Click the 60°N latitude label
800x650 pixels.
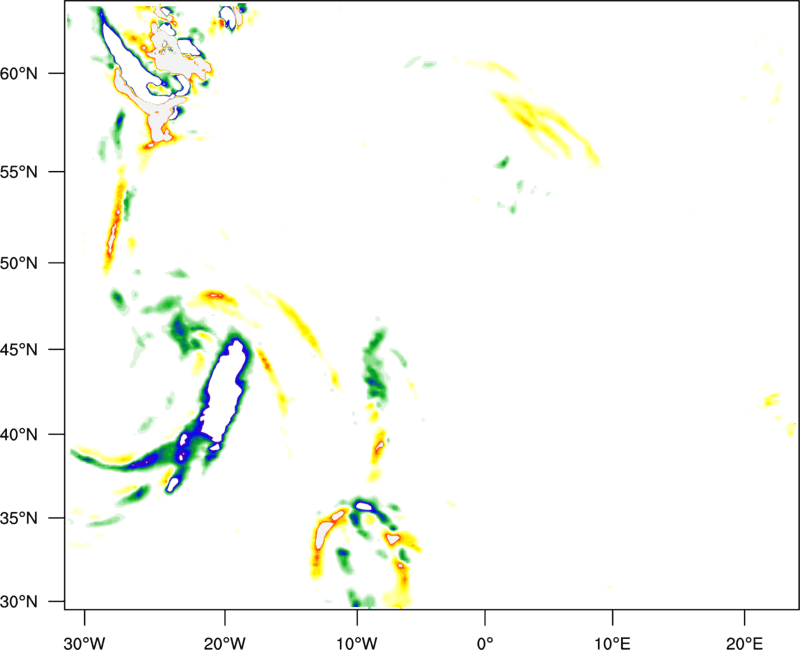point(19,74)
